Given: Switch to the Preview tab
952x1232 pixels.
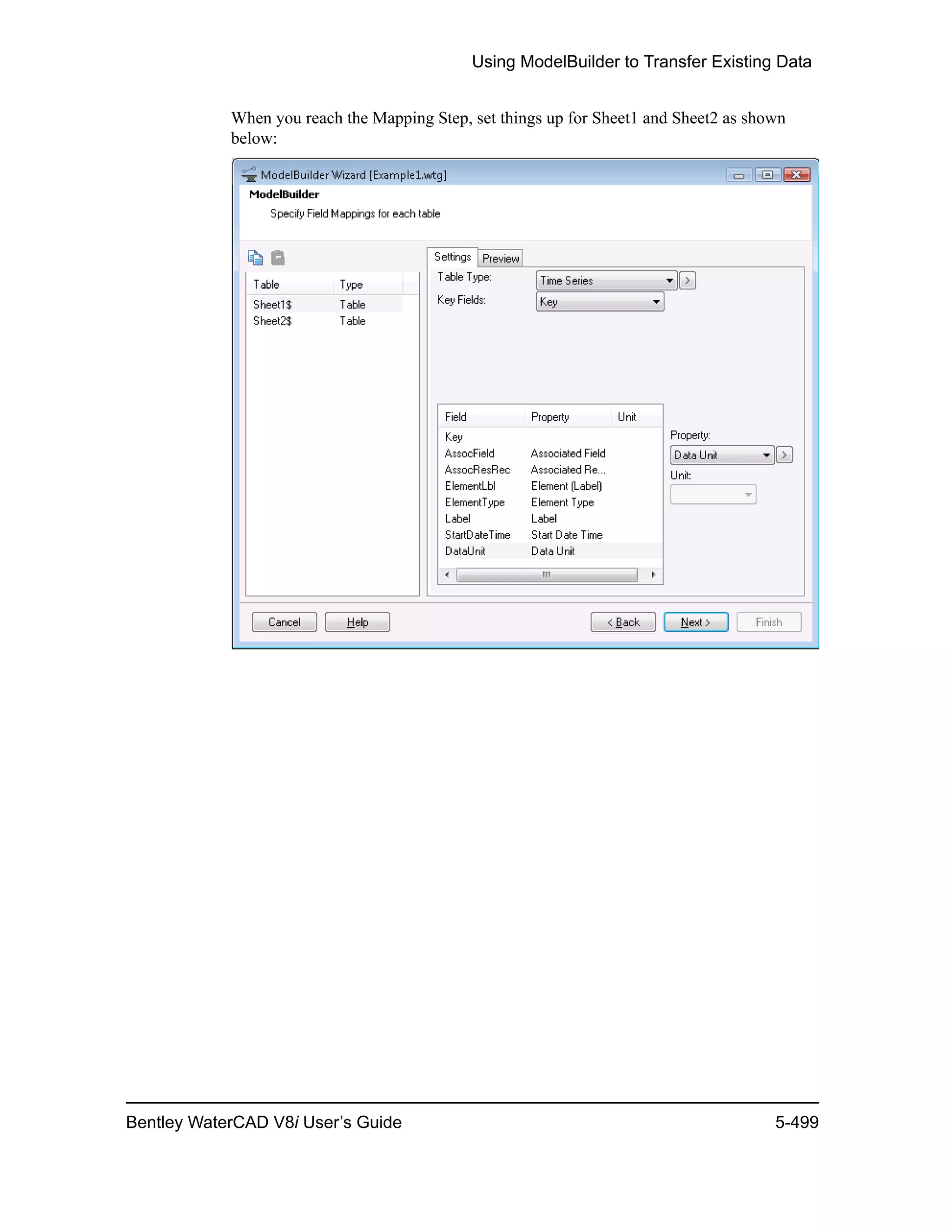Looking at the screenshot, I should pos(500,258).
